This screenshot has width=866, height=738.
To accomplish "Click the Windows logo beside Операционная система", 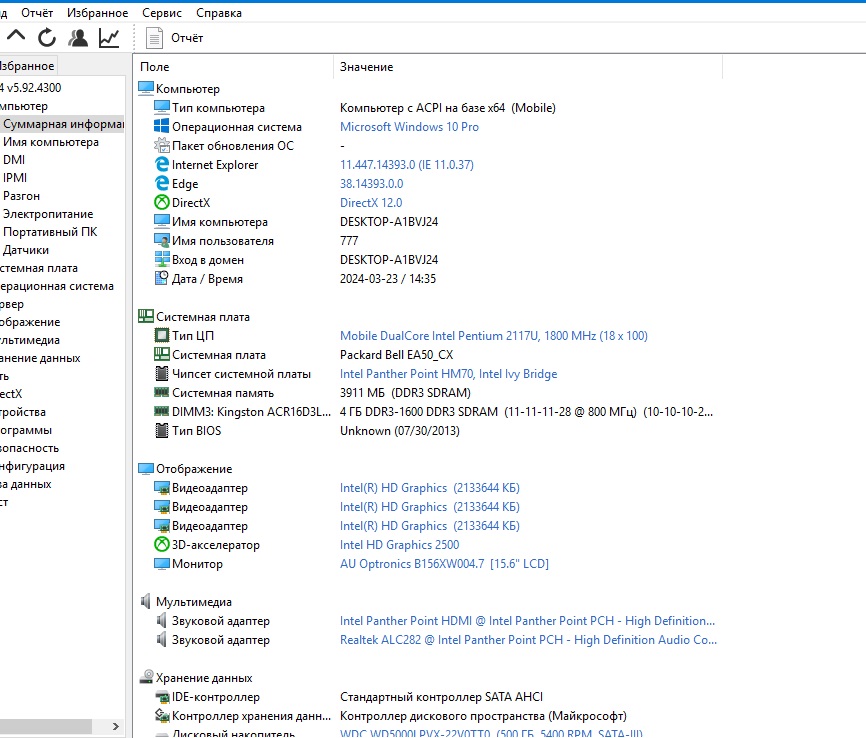I will coord(162,127).
